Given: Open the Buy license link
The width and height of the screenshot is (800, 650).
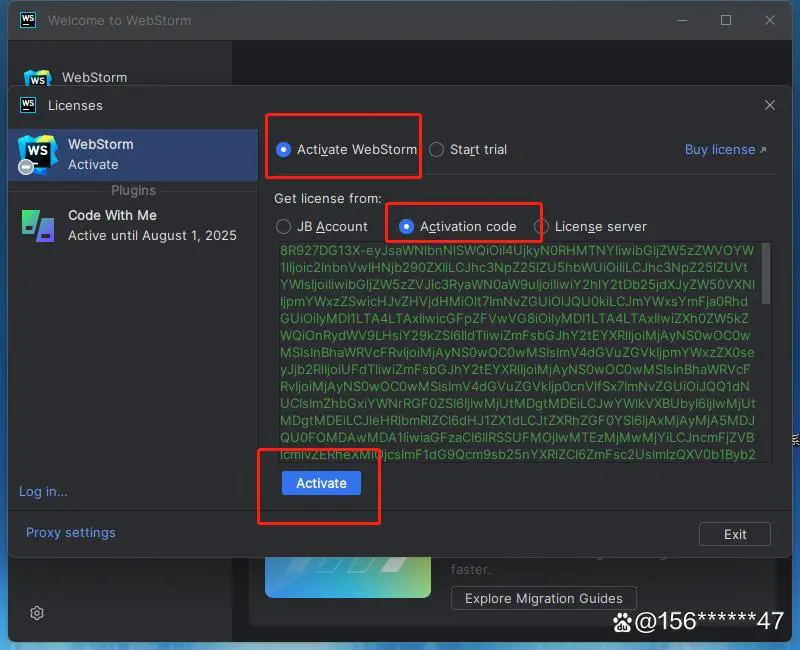Looking at the screenshot, I should click(x=725, y=150).
